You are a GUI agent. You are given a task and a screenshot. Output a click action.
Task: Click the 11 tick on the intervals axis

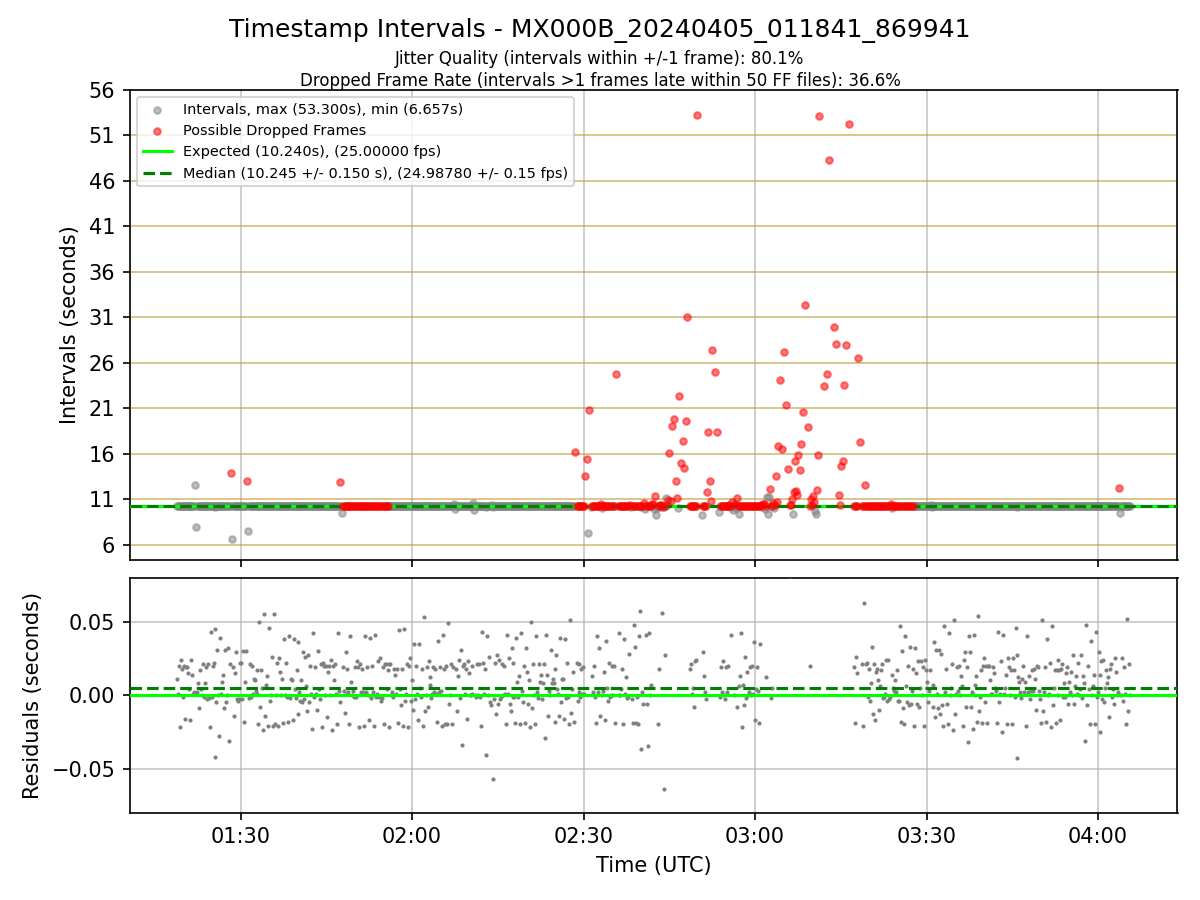click(104, 500)
